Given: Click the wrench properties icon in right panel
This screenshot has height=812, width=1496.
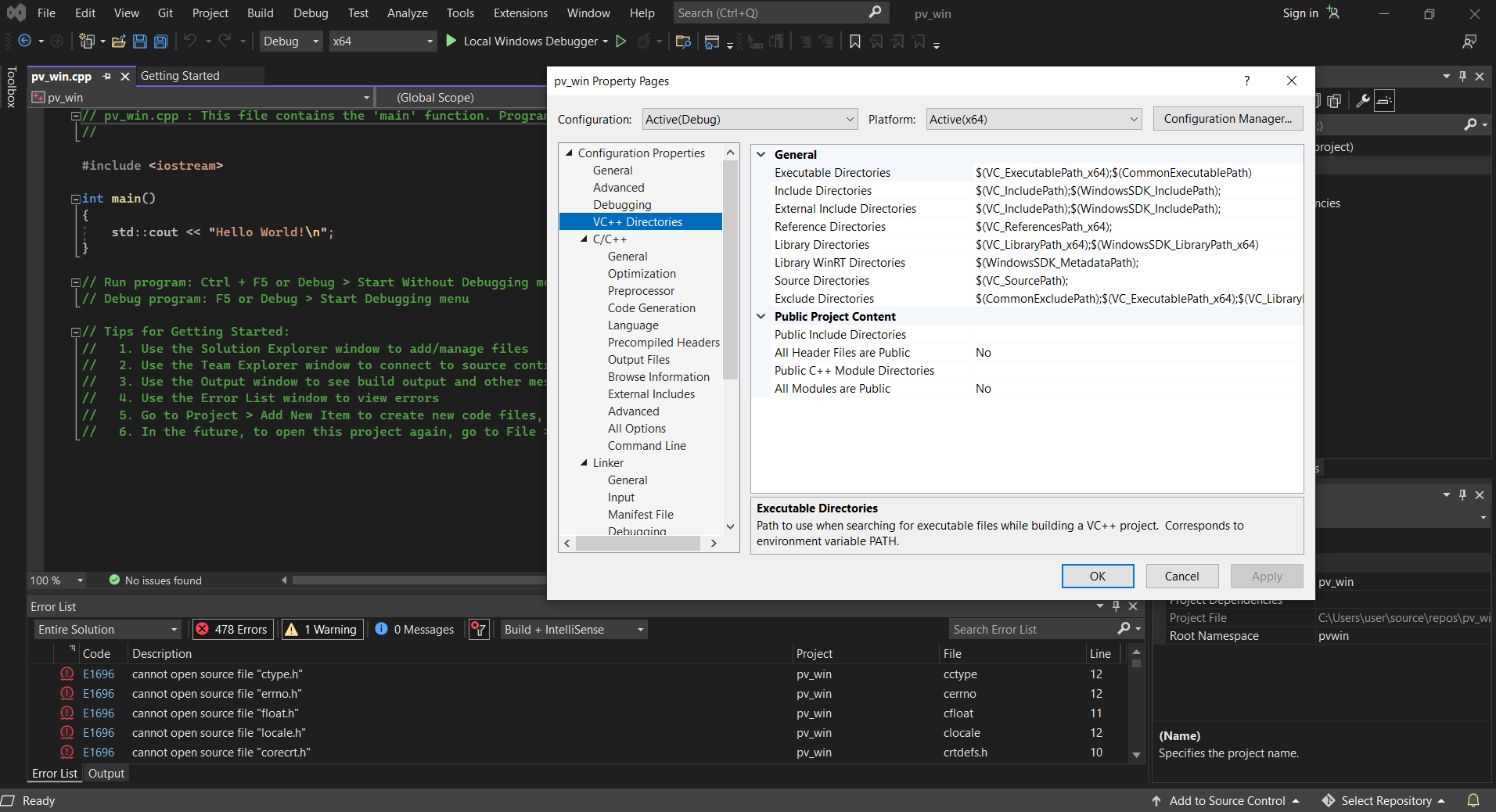Looking at the screenshot, I should 1362,101.
